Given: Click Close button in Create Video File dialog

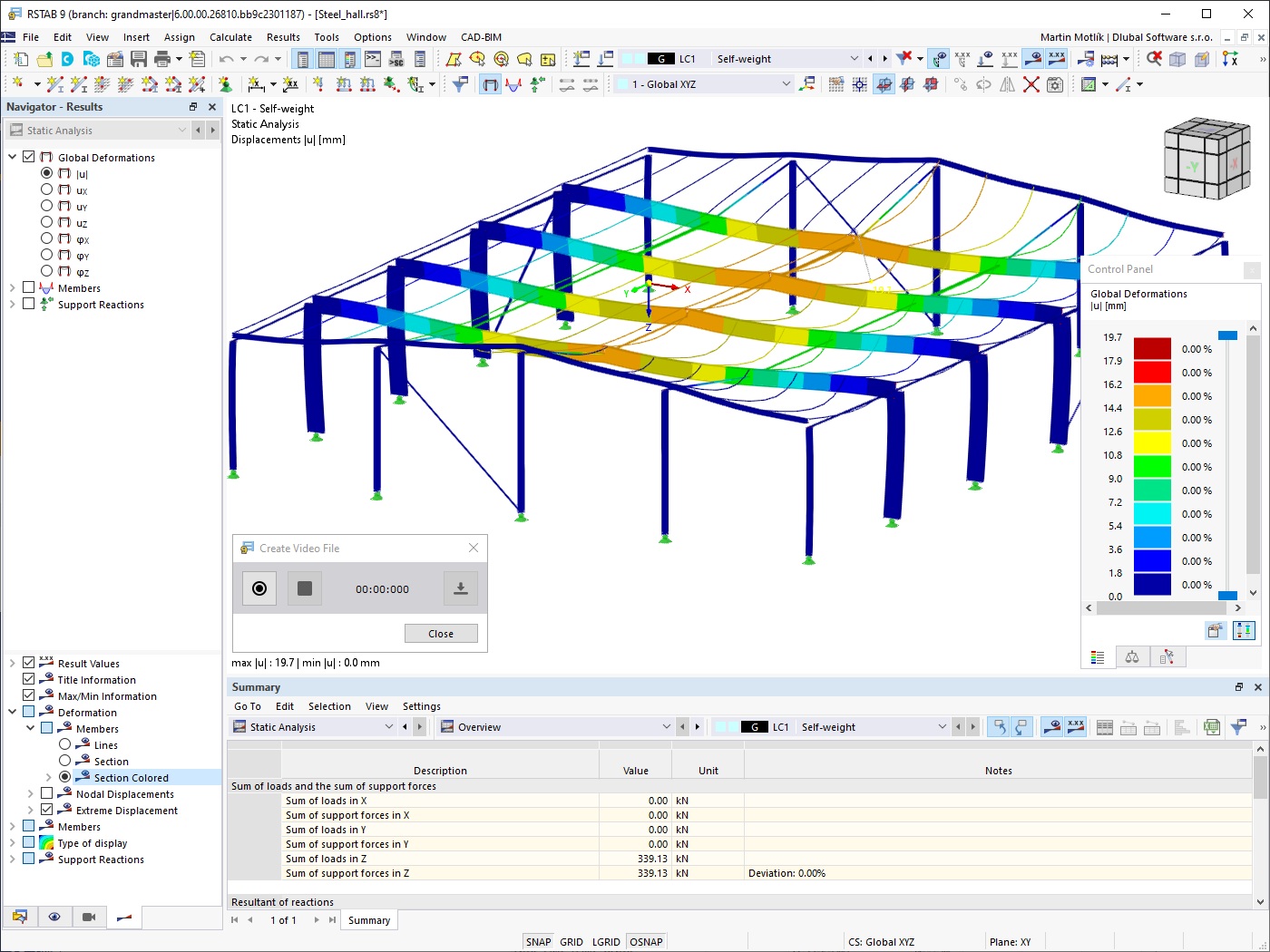Looking at the screenshot, I should pos(441,634).
